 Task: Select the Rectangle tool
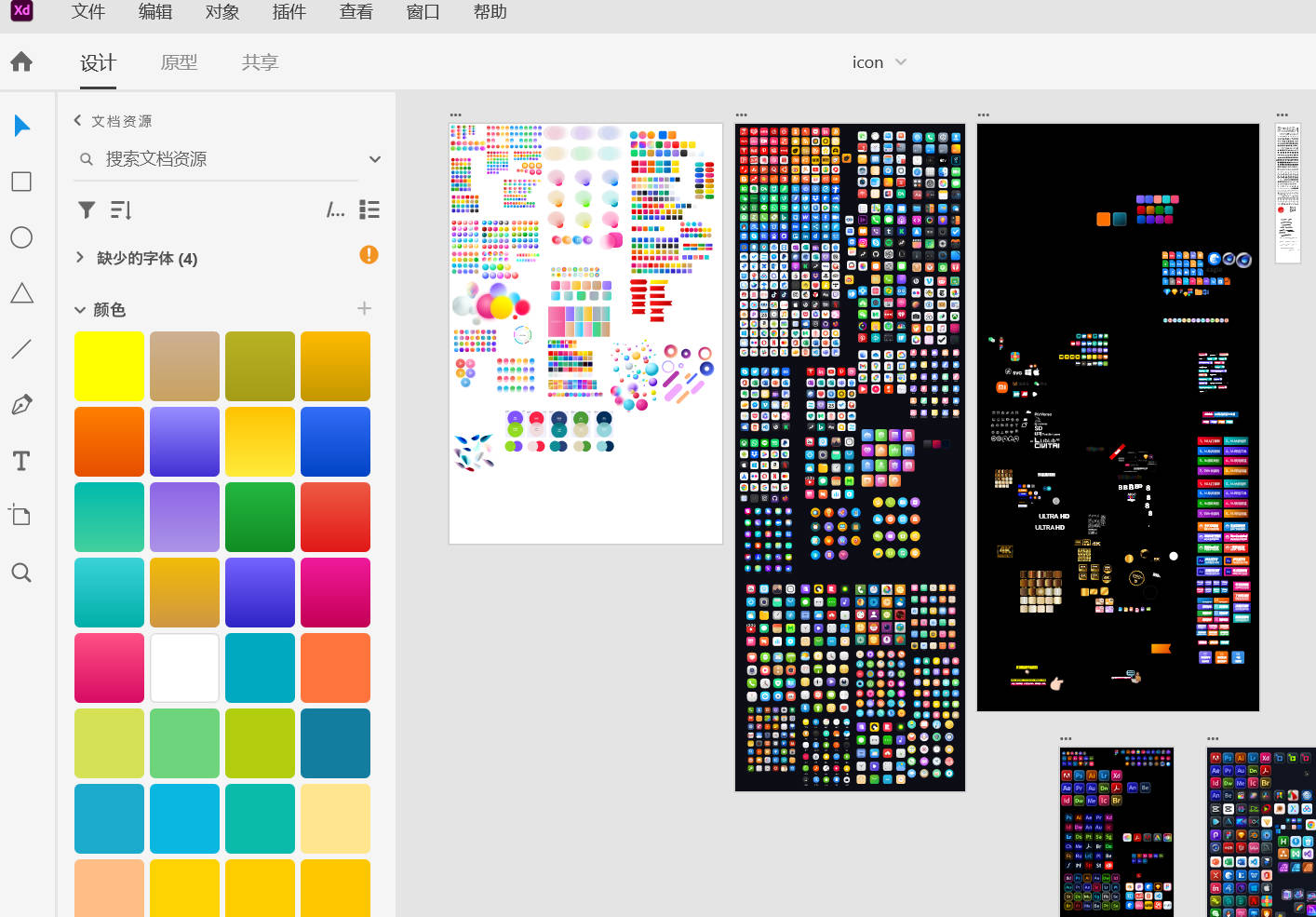(x=20, y=182)
